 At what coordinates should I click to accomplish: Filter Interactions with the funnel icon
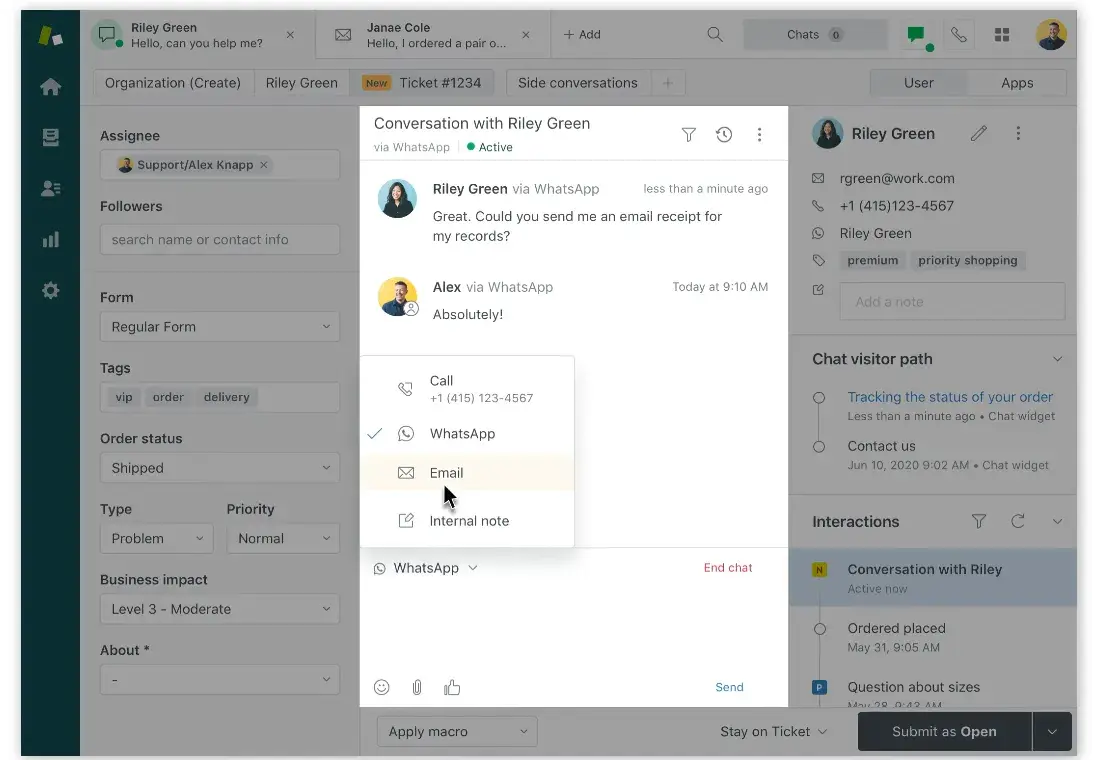pyautogui.click(x=979, y=521)
